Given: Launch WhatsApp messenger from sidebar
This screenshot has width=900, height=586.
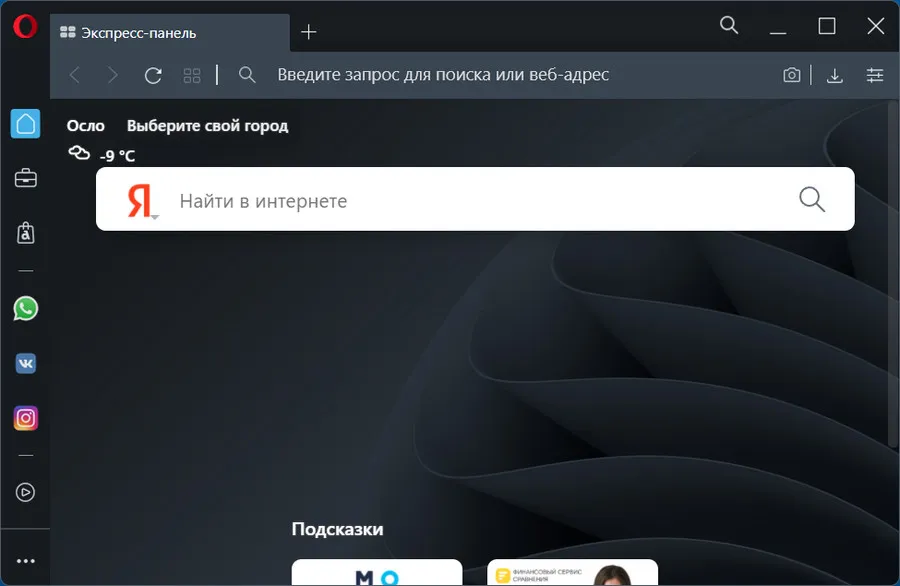Looking at the screenshot, I should point(25,308).
